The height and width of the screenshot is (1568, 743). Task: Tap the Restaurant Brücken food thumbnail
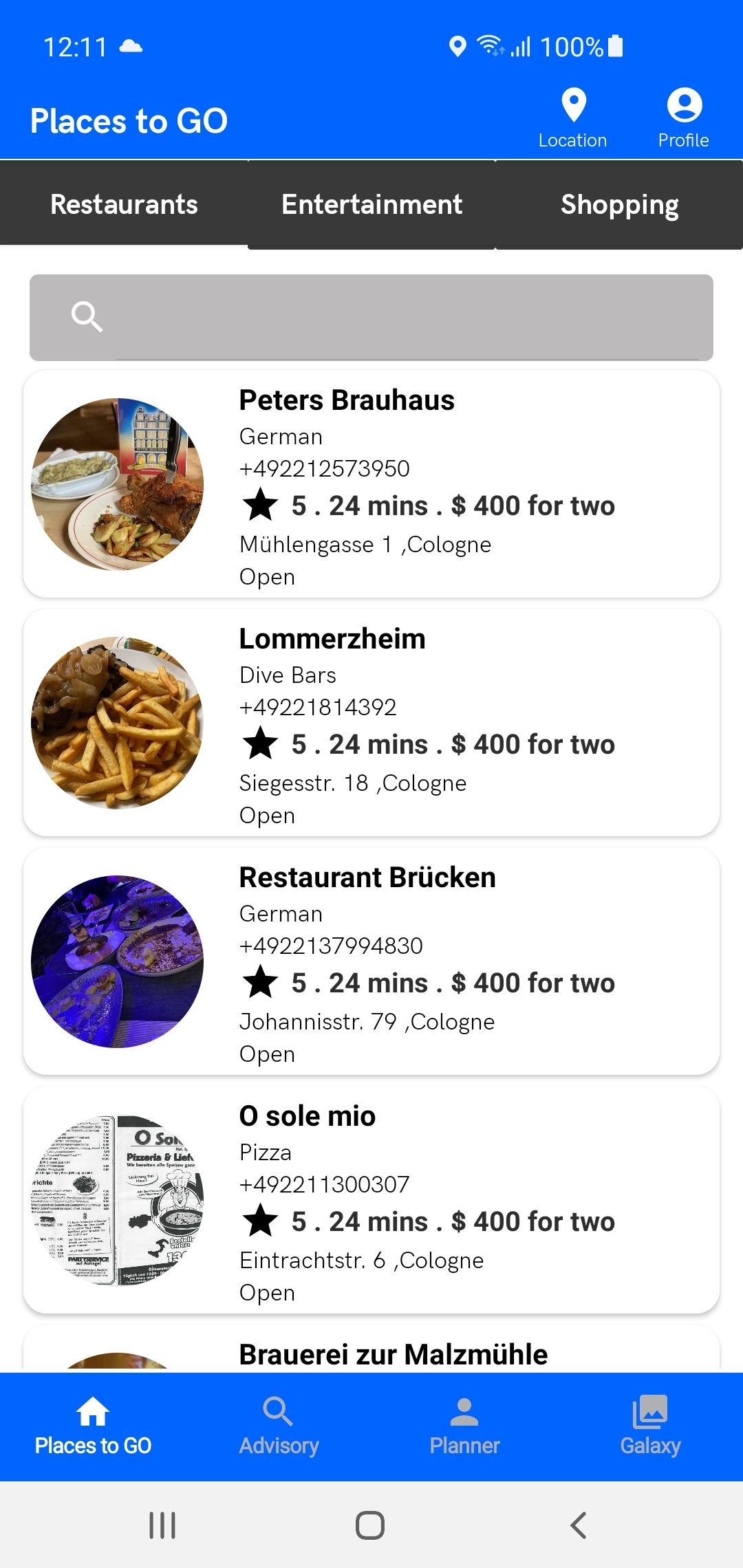[x=118, y=961]
